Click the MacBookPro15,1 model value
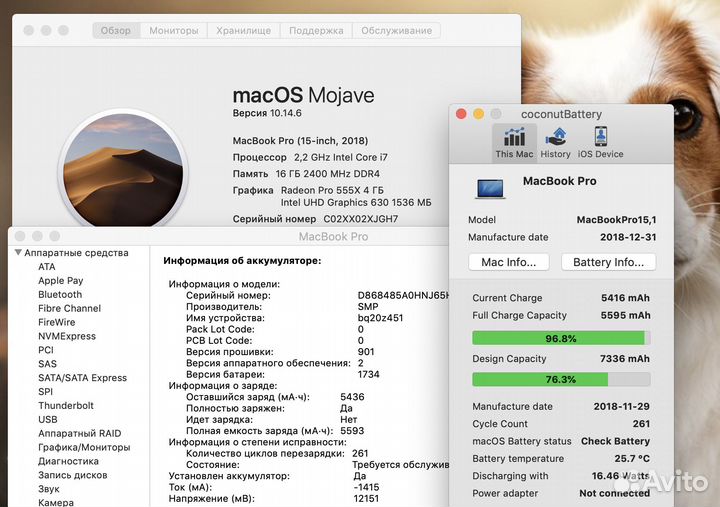 616,220
